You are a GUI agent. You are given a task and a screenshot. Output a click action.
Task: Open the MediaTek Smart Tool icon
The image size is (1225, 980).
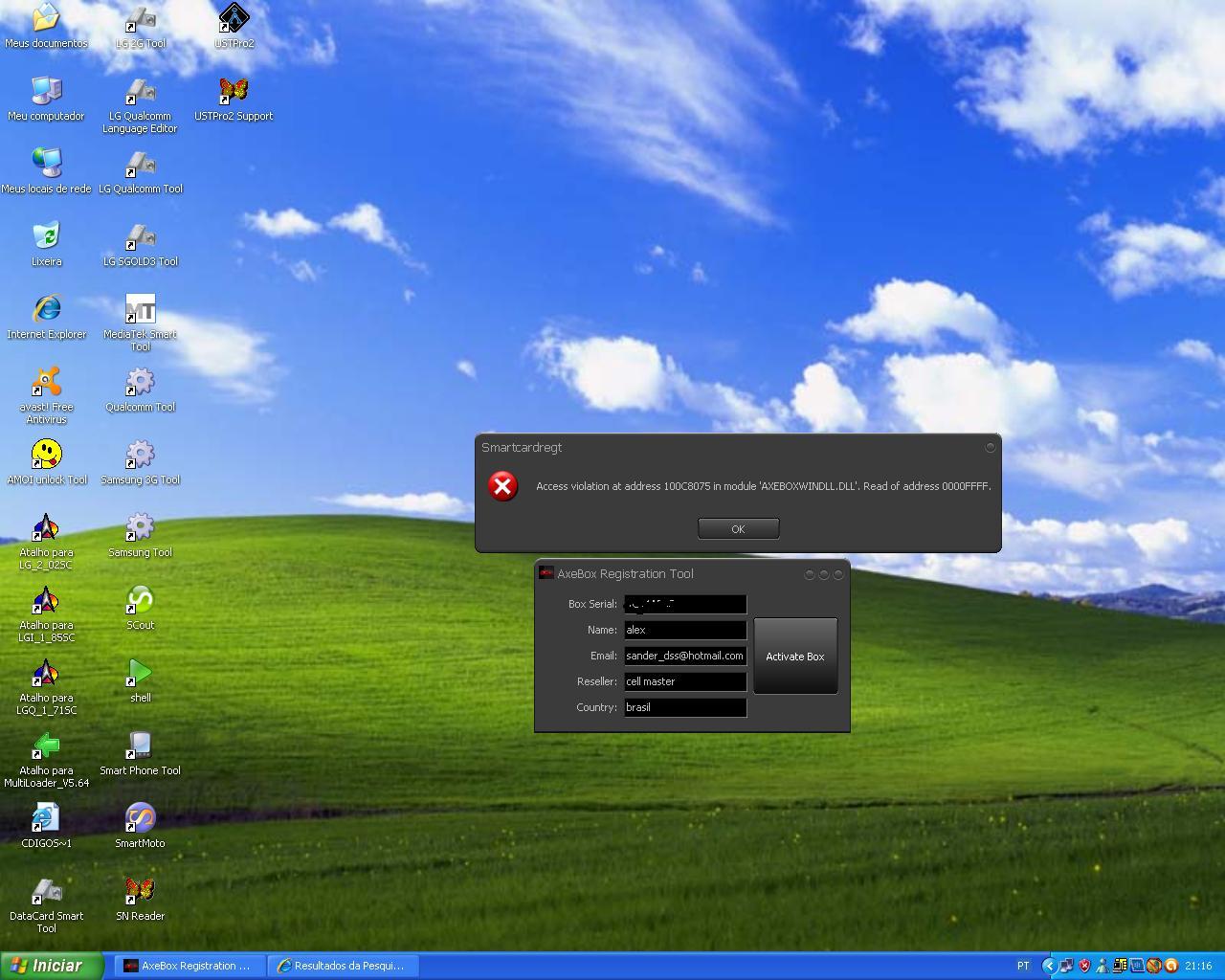click(141, 310)
